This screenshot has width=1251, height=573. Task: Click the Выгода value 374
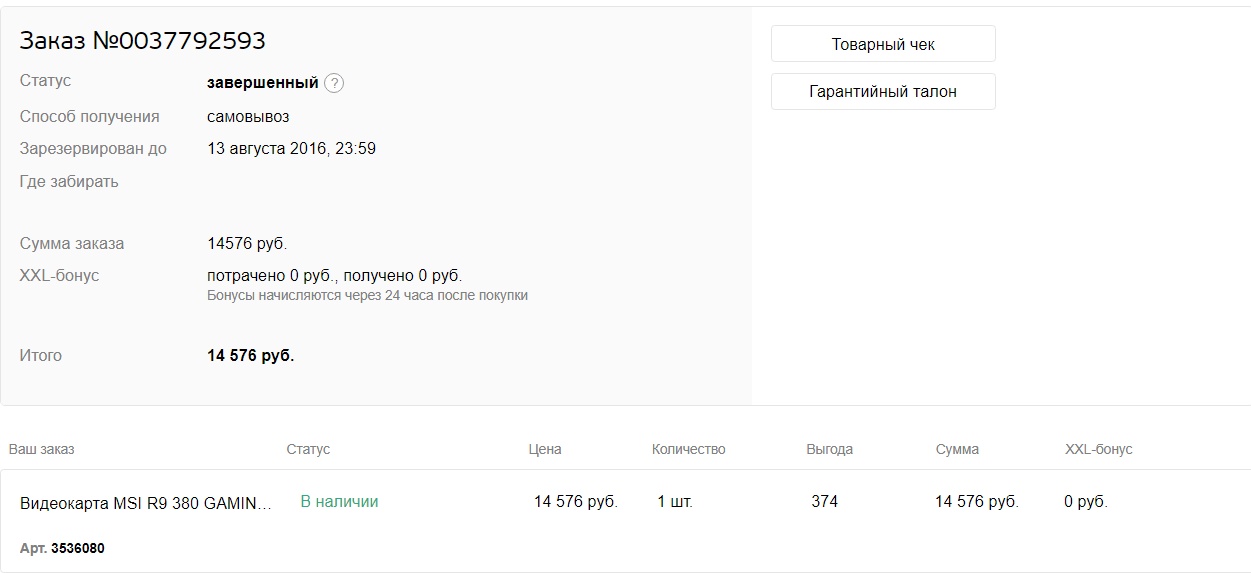824,501
